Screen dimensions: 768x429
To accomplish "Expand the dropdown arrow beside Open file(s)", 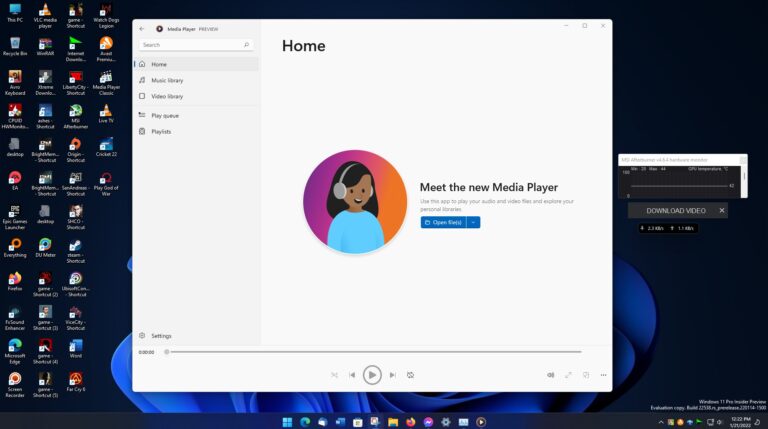I will click(x=473, y=222).
